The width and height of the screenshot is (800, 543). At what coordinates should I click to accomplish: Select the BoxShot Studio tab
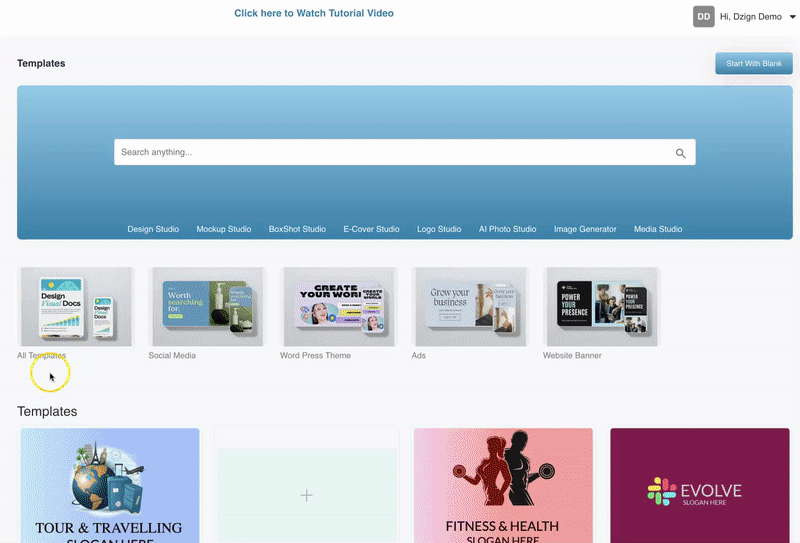297,229
